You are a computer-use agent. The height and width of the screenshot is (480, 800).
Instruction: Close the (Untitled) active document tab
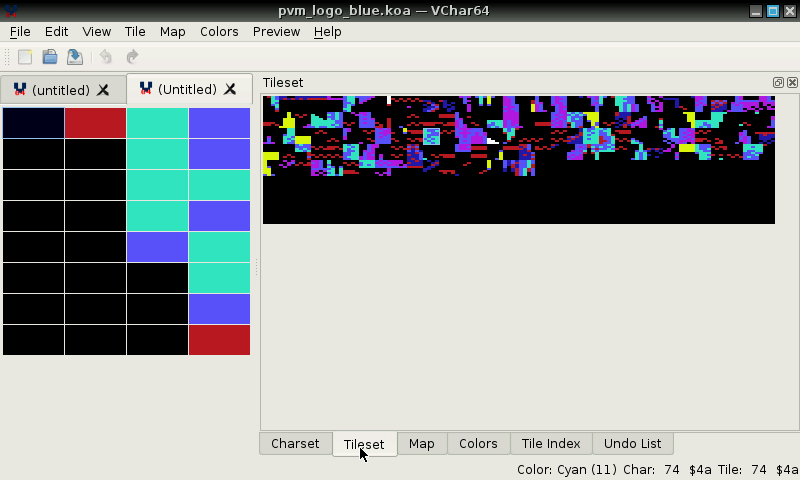point(230,89)
